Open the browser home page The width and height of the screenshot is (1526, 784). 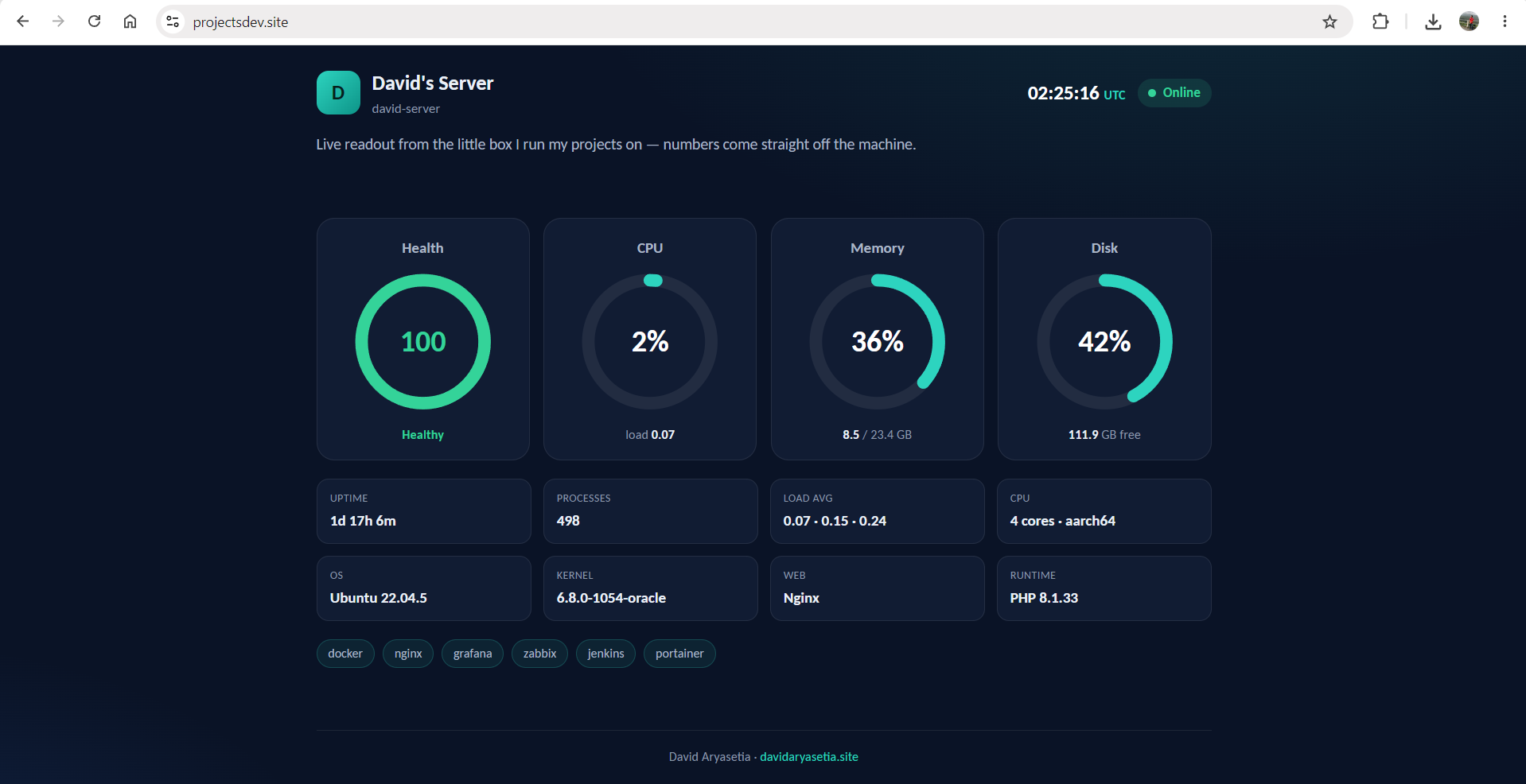pos(130,21)
